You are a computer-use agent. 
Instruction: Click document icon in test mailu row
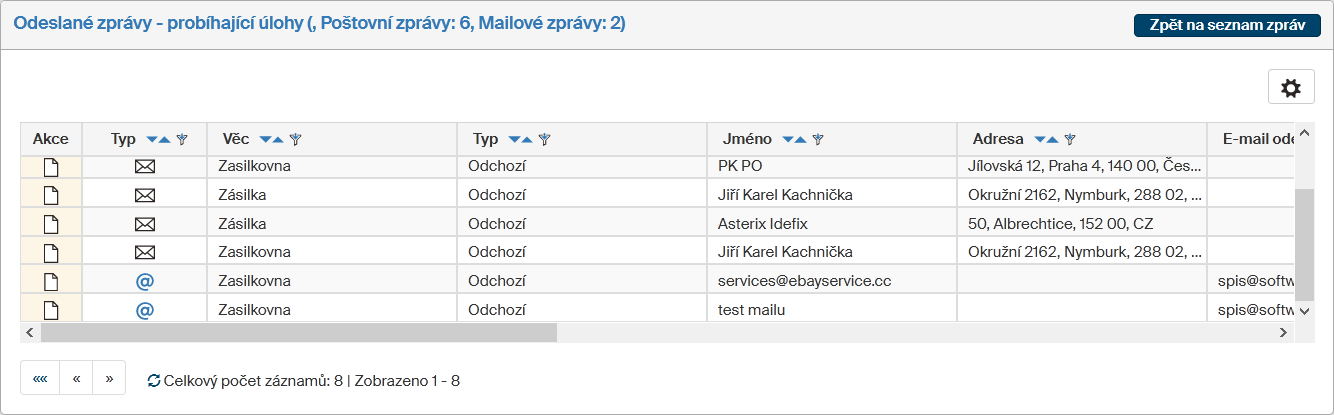pyautogui.click(x=51, y=310)
